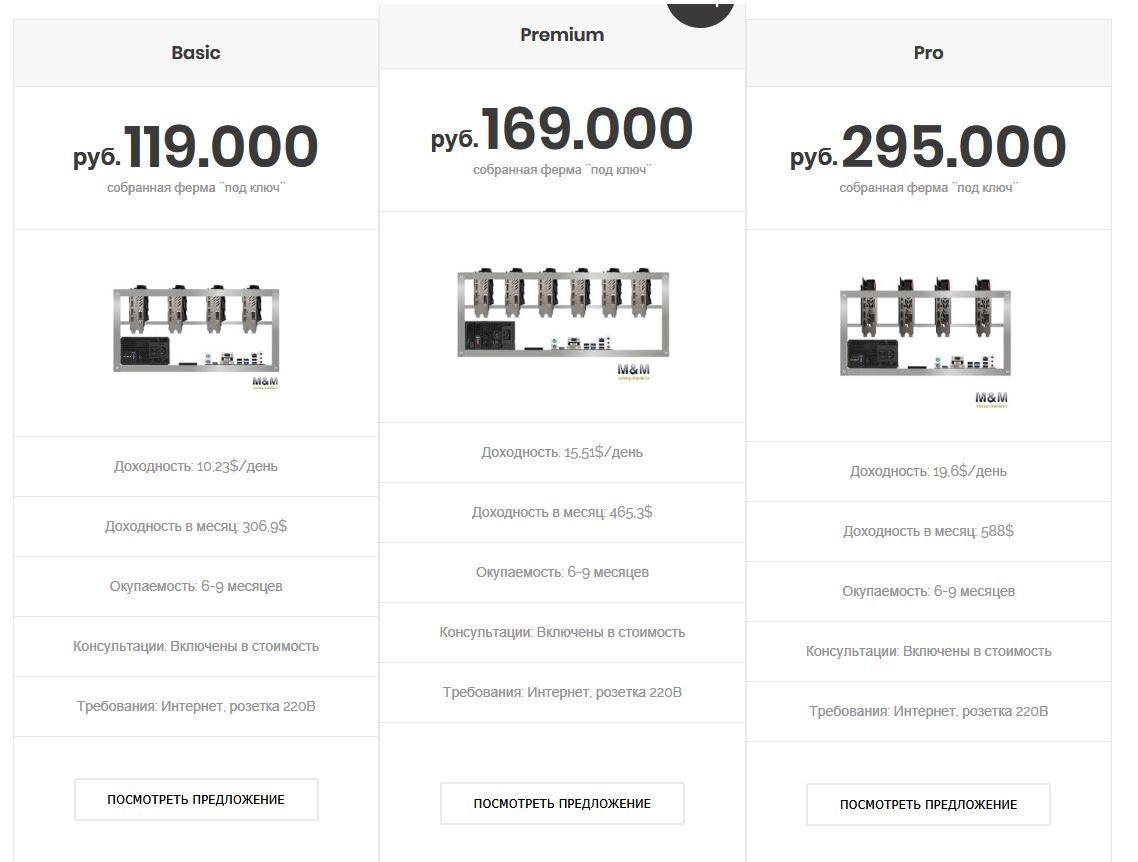Click the Basic plan title
The width and height of the screenshot is (1138, 862).
[x=196, y=53]
